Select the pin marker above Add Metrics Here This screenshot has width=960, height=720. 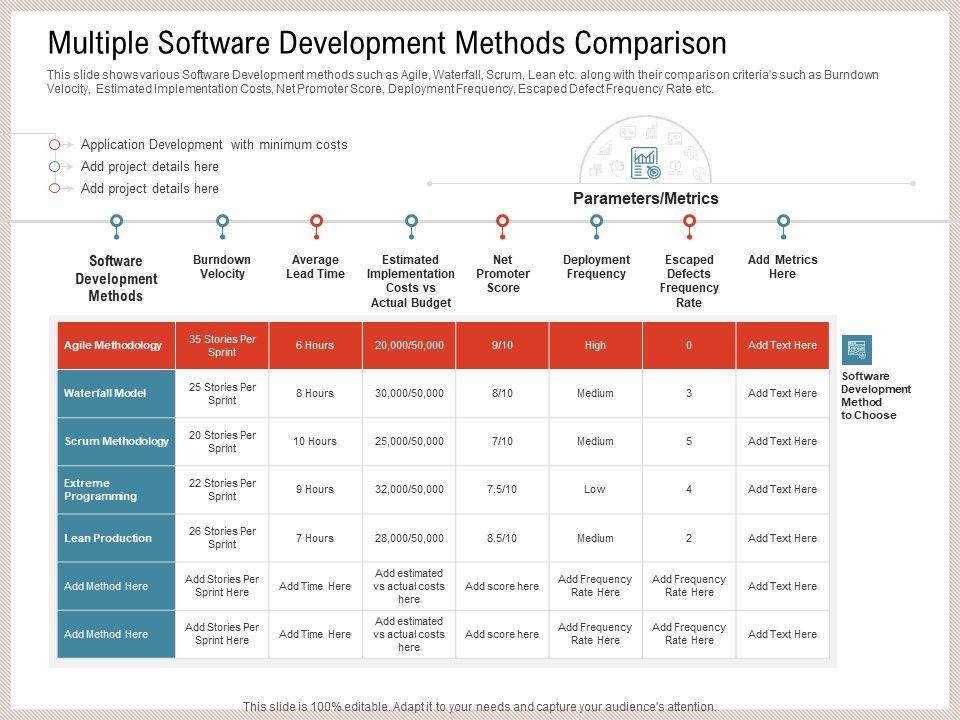pos(783,221)
